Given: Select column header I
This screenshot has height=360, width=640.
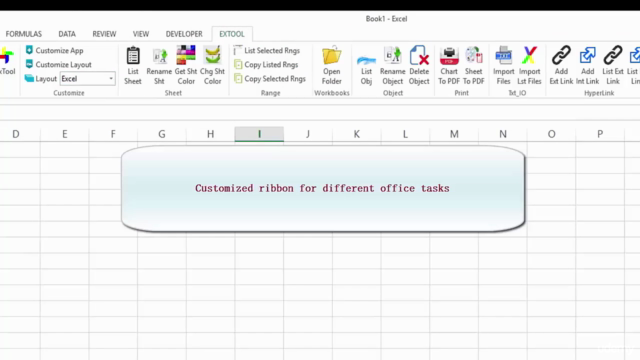Looking at the screenshot, I should click(x=259, y=134).
